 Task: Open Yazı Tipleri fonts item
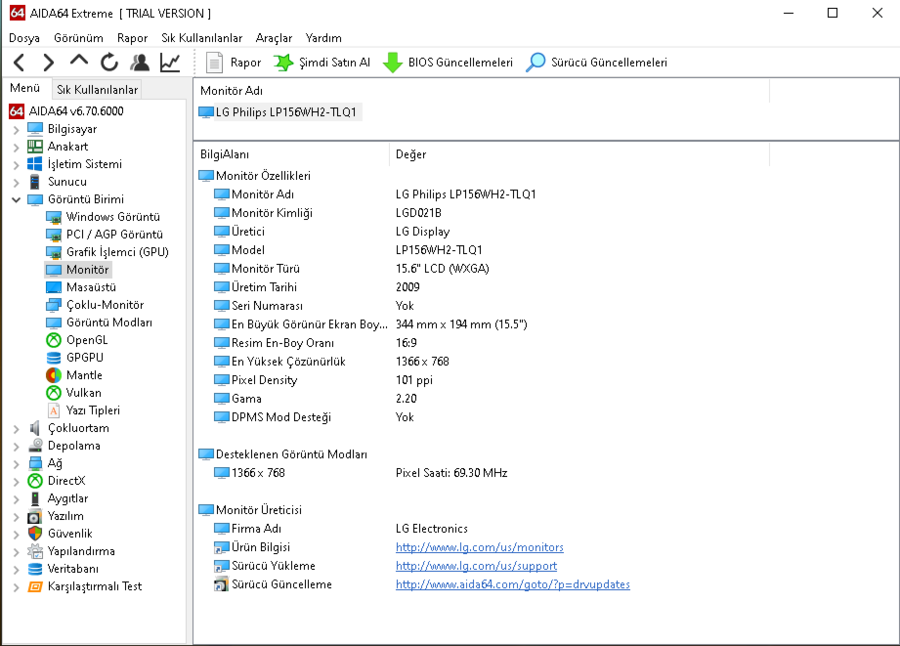pos(92,411)
